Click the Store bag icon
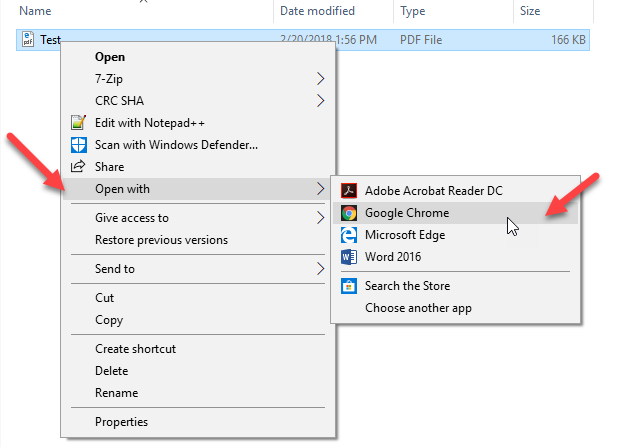Image resolution: width=636 pixels, height=447 pixels. tap(348, 286)
